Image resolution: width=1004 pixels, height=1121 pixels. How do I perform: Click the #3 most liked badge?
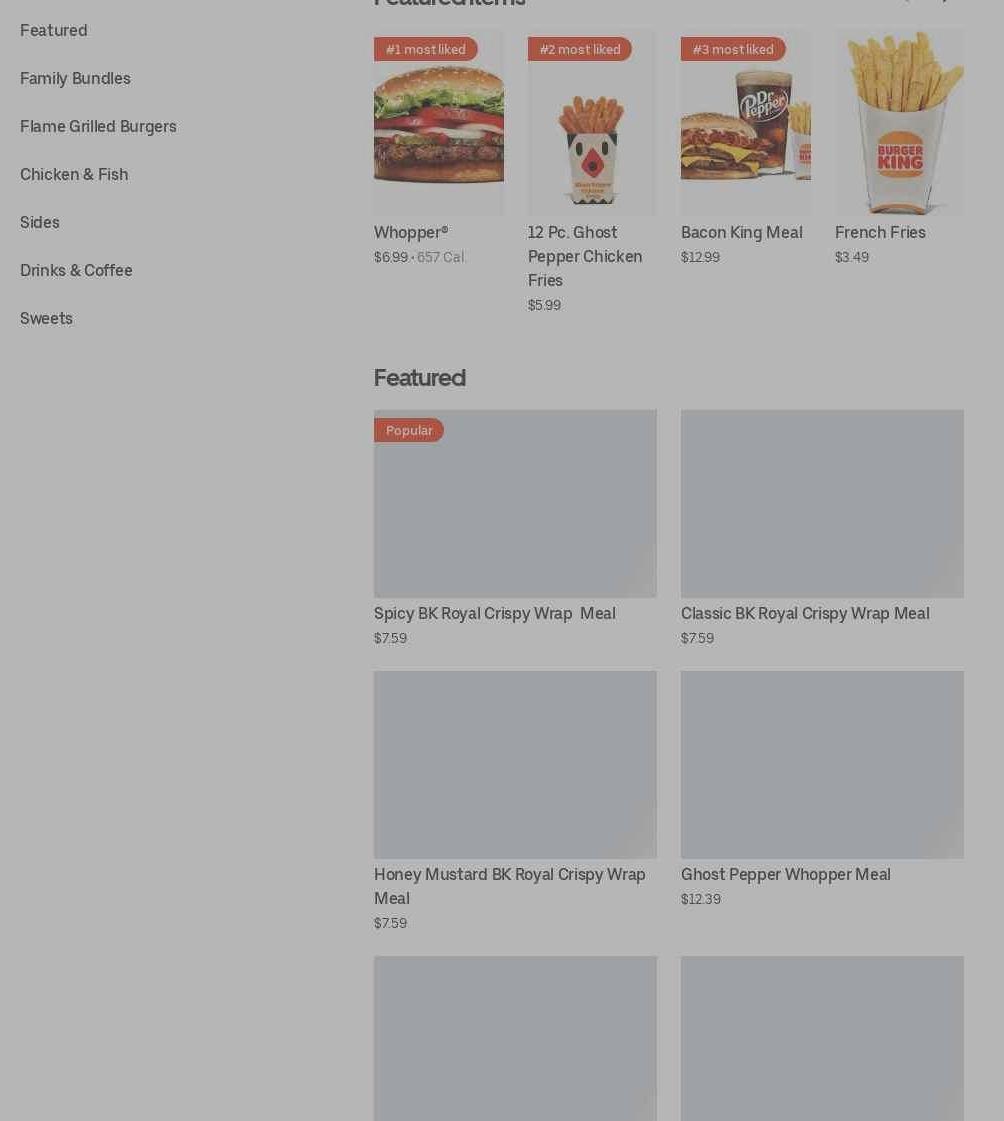click(733, 49)
